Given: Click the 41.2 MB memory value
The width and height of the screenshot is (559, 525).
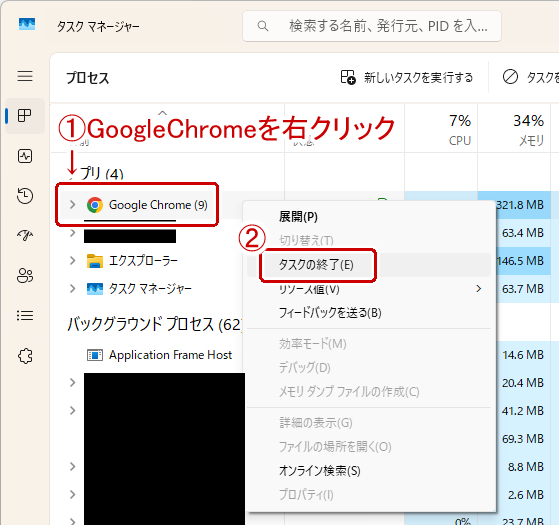Looking at the screenshot, I should (x=523, y=411).
